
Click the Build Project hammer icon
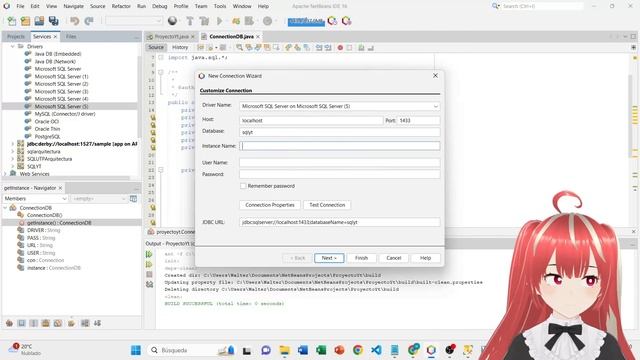click(x=190, y=21)
